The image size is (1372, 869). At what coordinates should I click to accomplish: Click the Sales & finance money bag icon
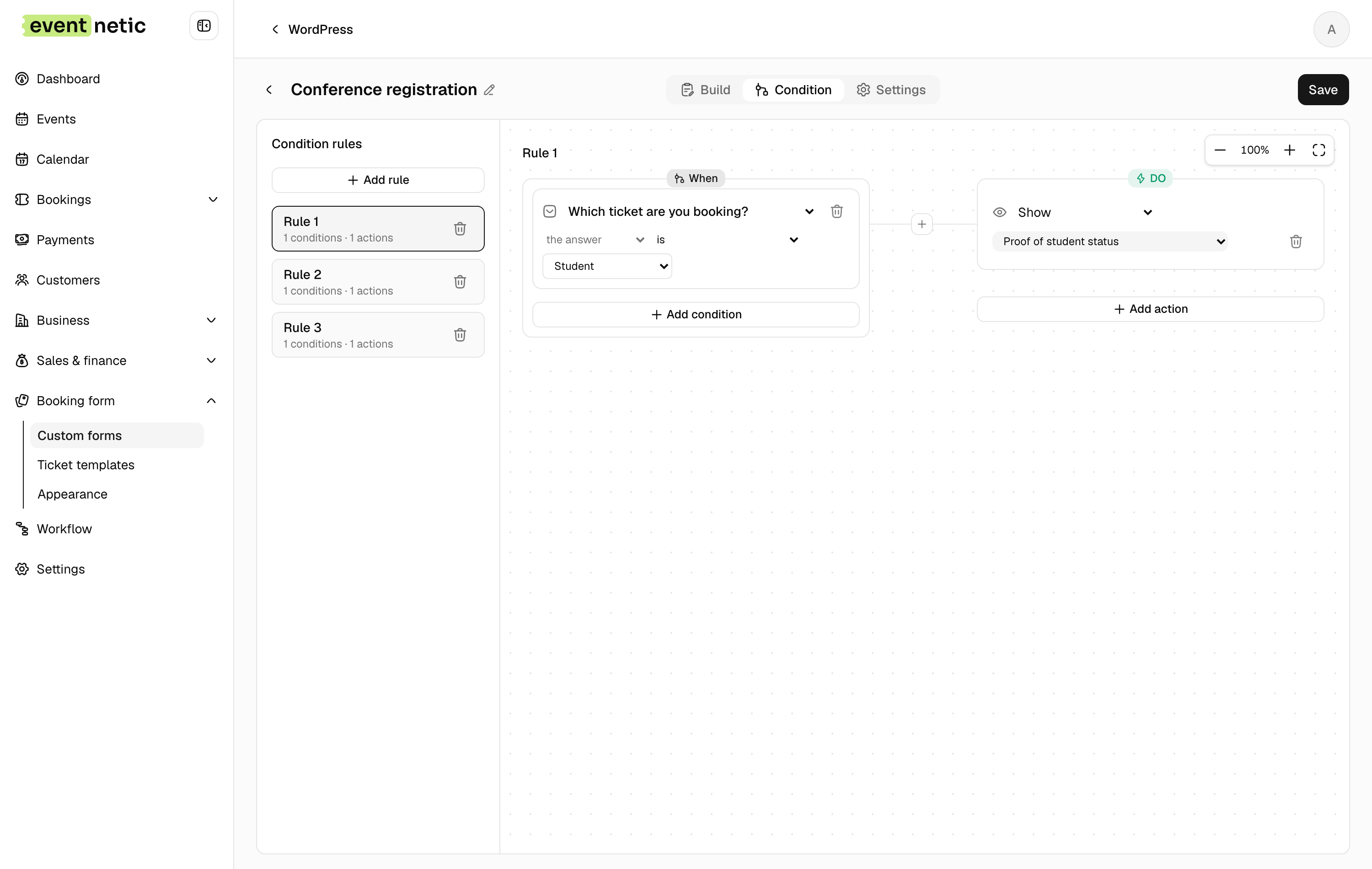coord(21,361)
